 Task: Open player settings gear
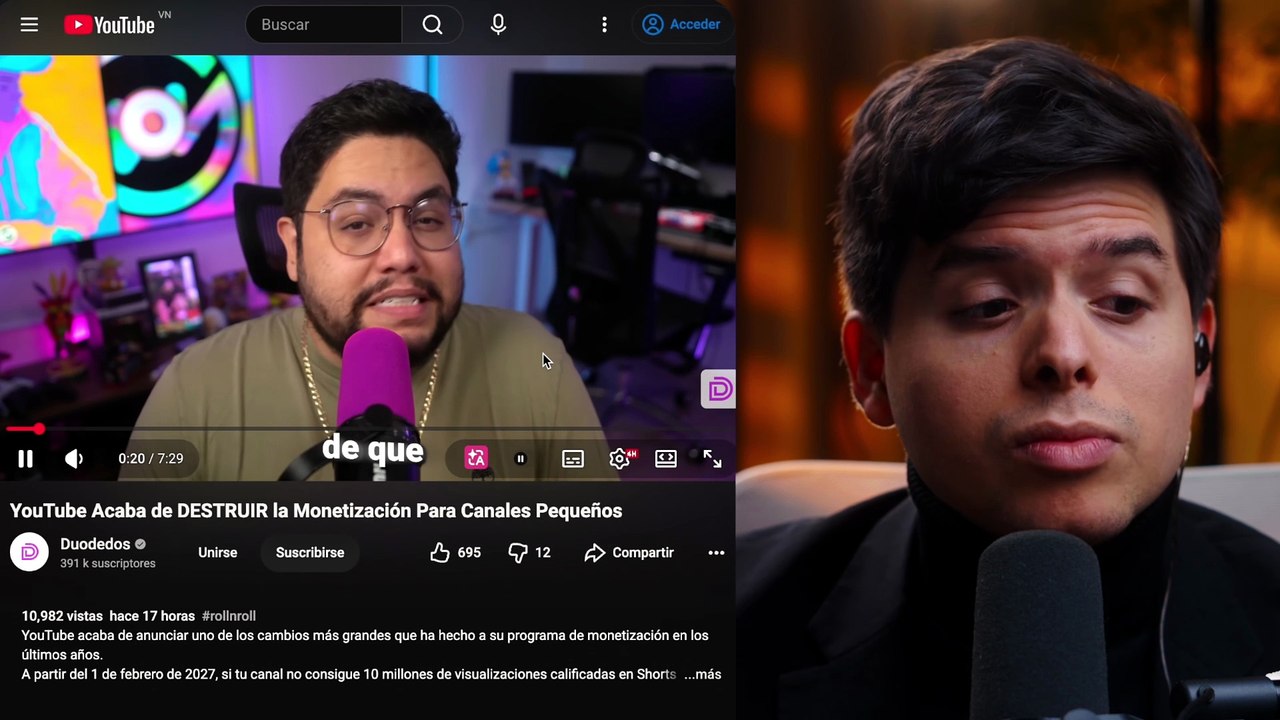(x=620, y=458)
